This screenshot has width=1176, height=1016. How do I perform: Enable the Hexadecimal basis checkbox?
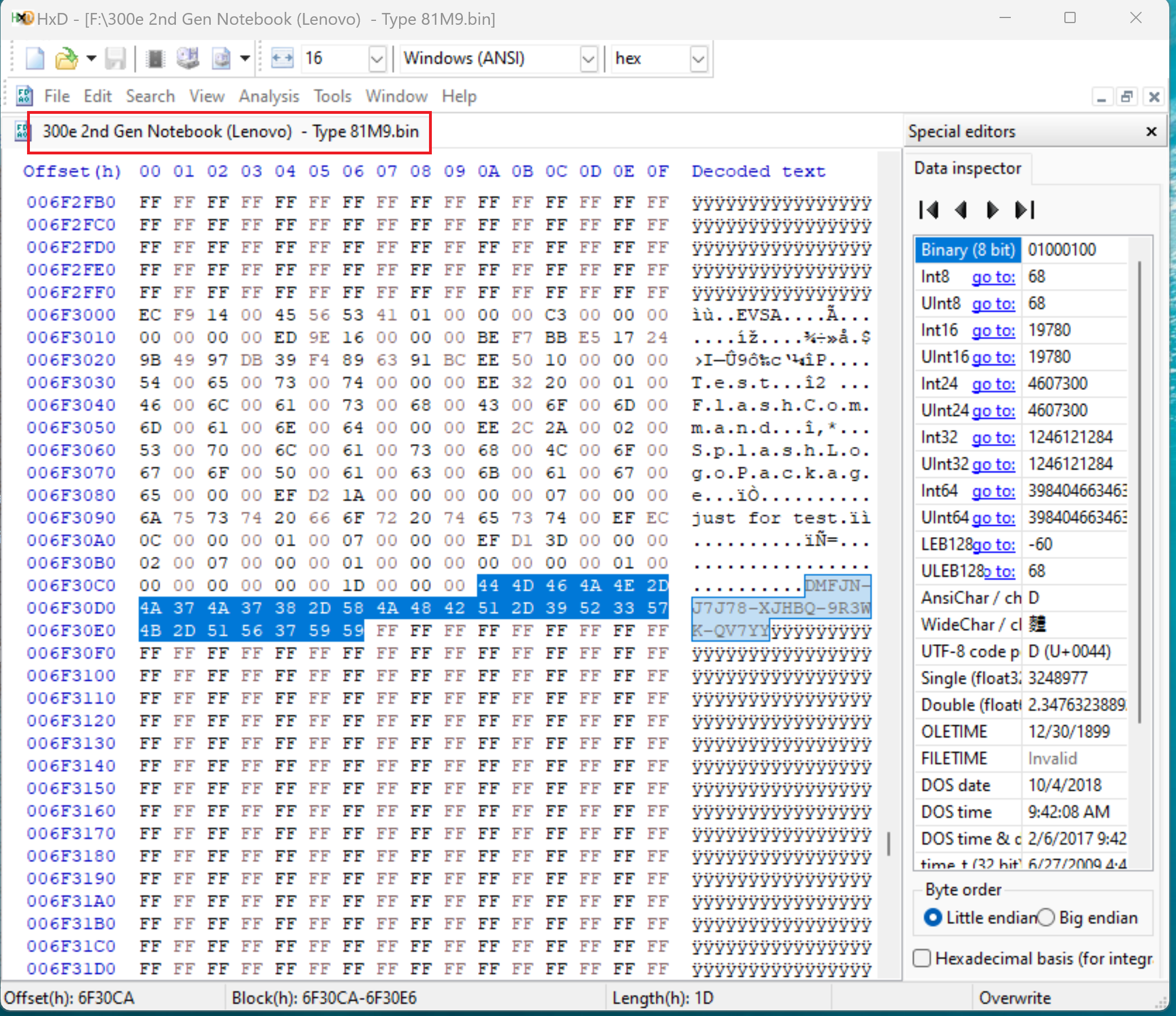point(922,958)
